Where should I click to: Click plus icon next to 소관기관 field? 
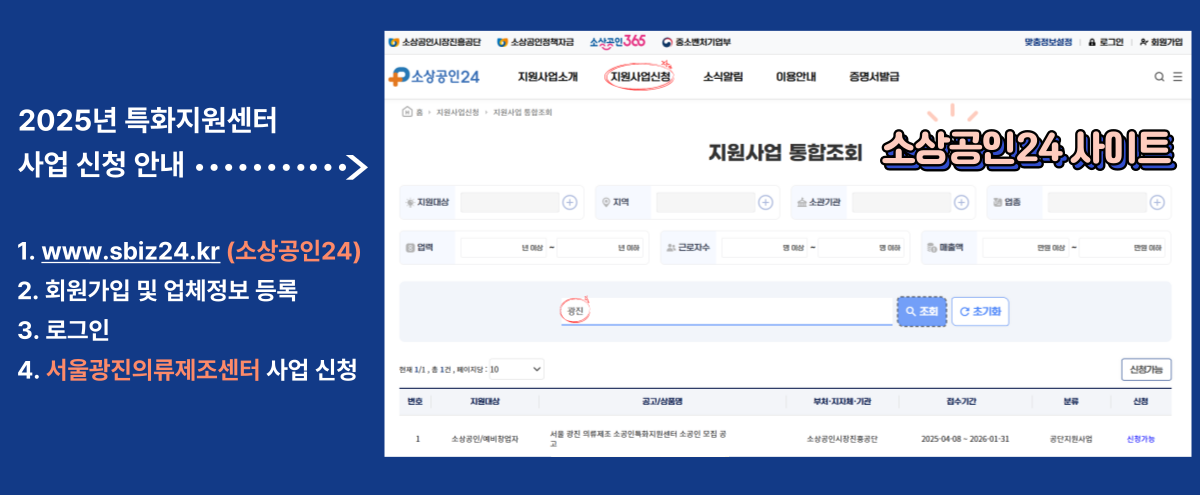point(961,202)
